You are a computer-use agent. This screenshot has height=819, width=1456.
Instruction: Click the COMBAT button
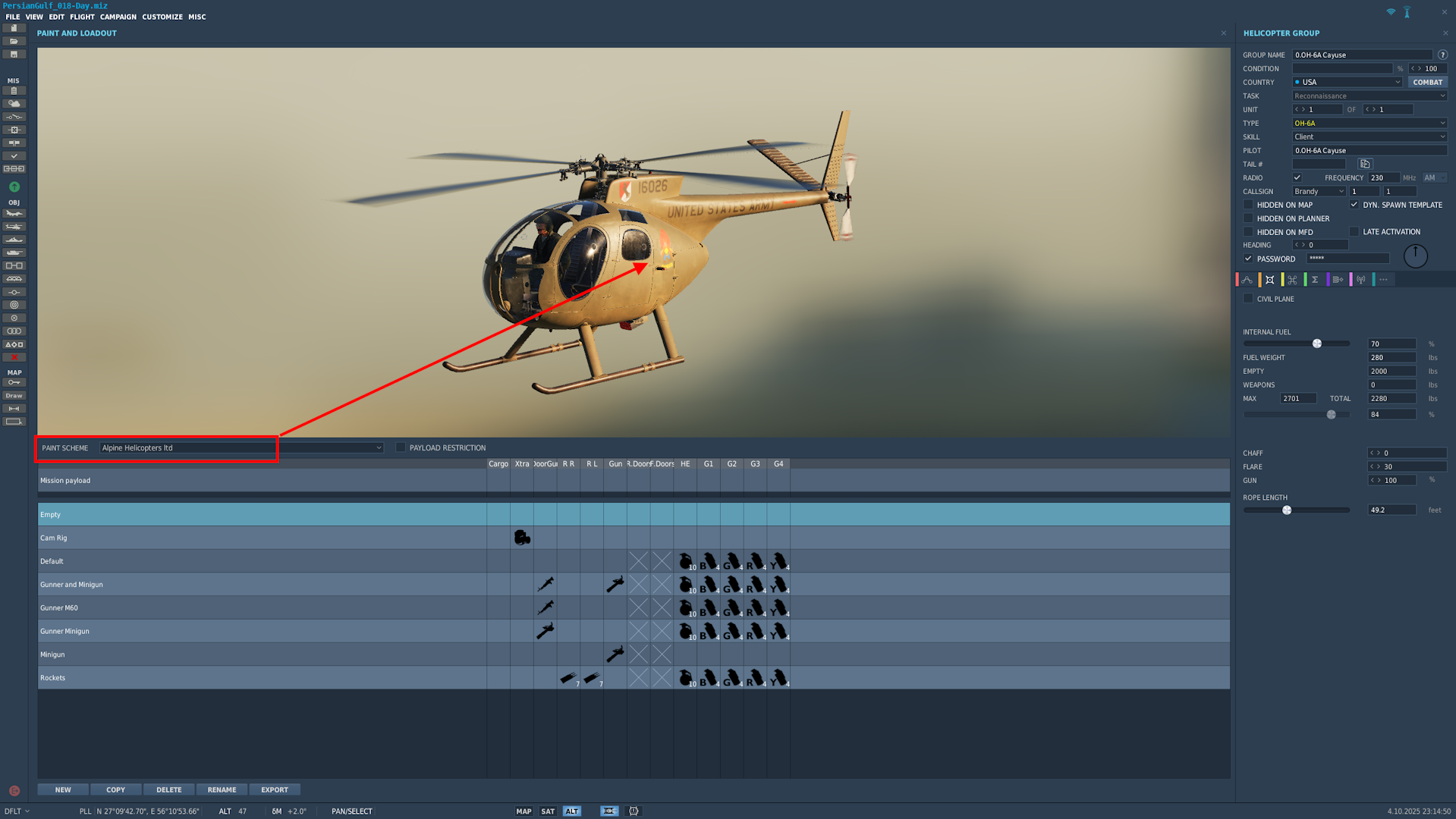click(1427, 82)
